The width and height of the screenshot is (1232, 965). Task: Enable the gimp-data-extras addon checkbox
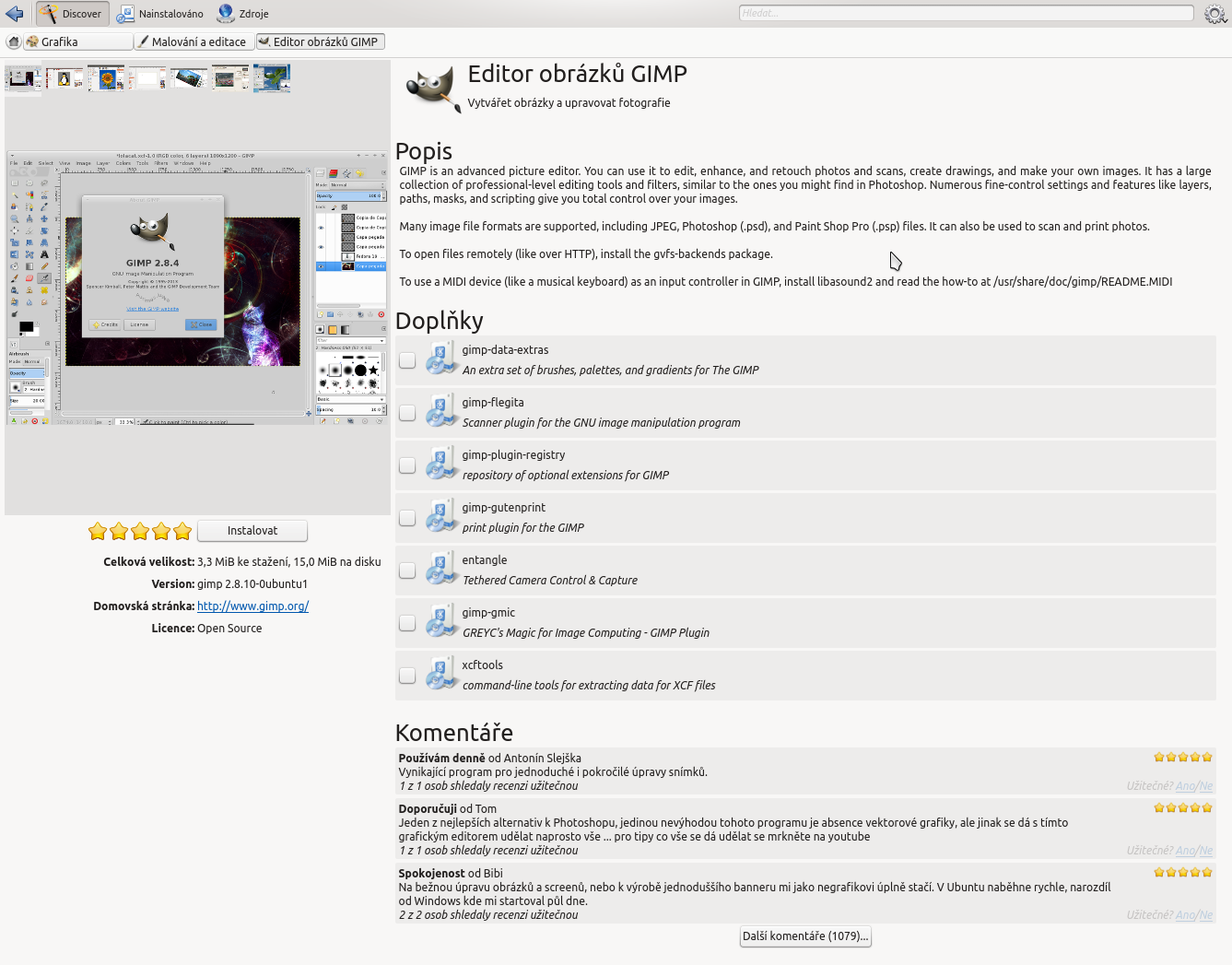coord(407,360)
